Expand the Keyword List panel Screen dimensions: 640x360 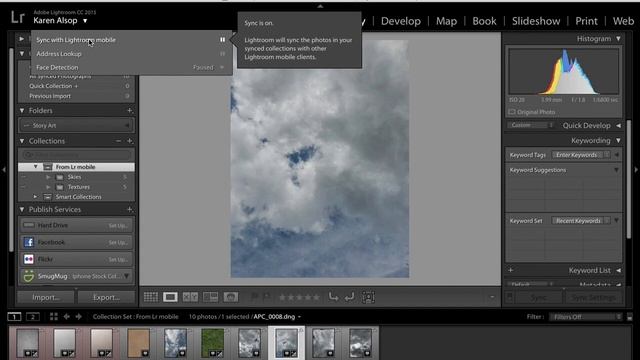click(618, 270)
